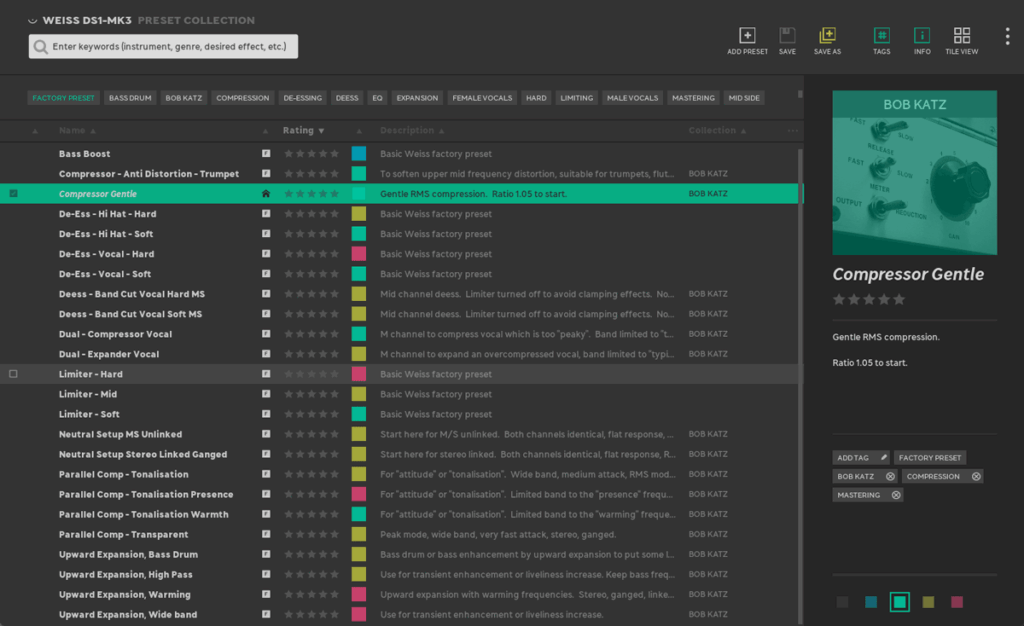
Task: Select the dark gray color swatch in info panel
Action: [842, 602]
